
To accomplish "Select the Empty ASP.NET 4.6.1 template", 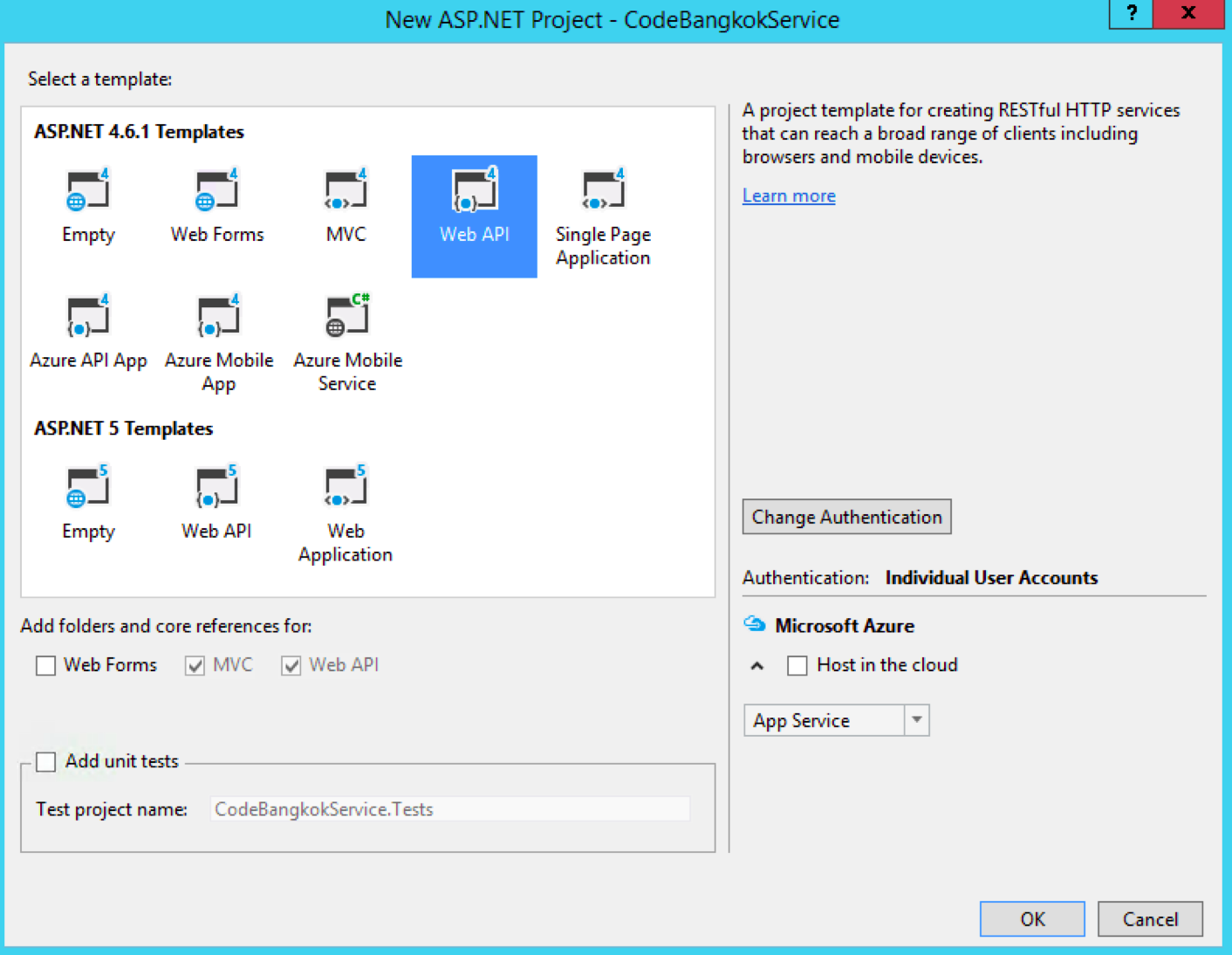I will point(87,205).
